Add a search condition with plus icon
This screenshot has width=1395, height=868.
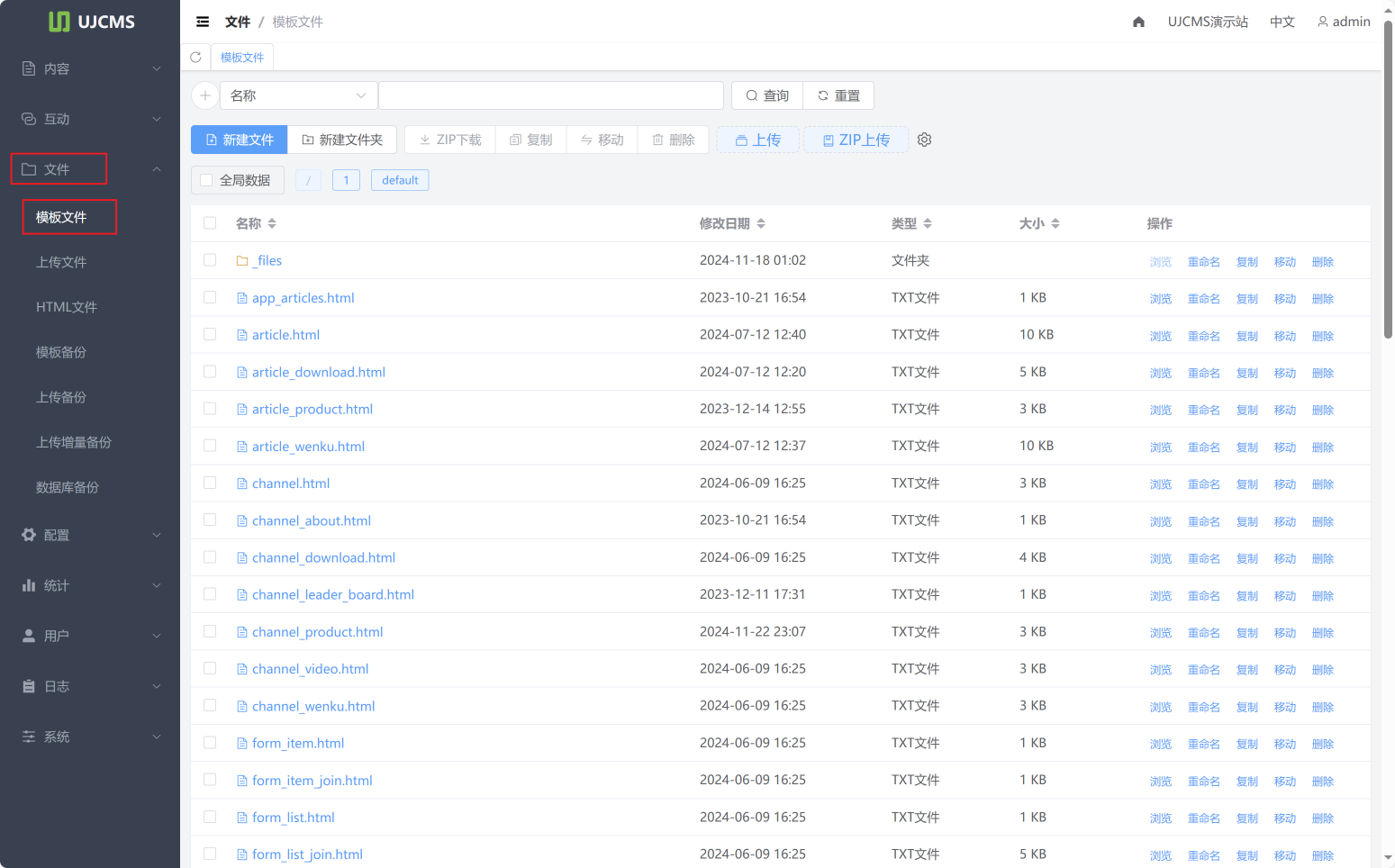[205, 95]
